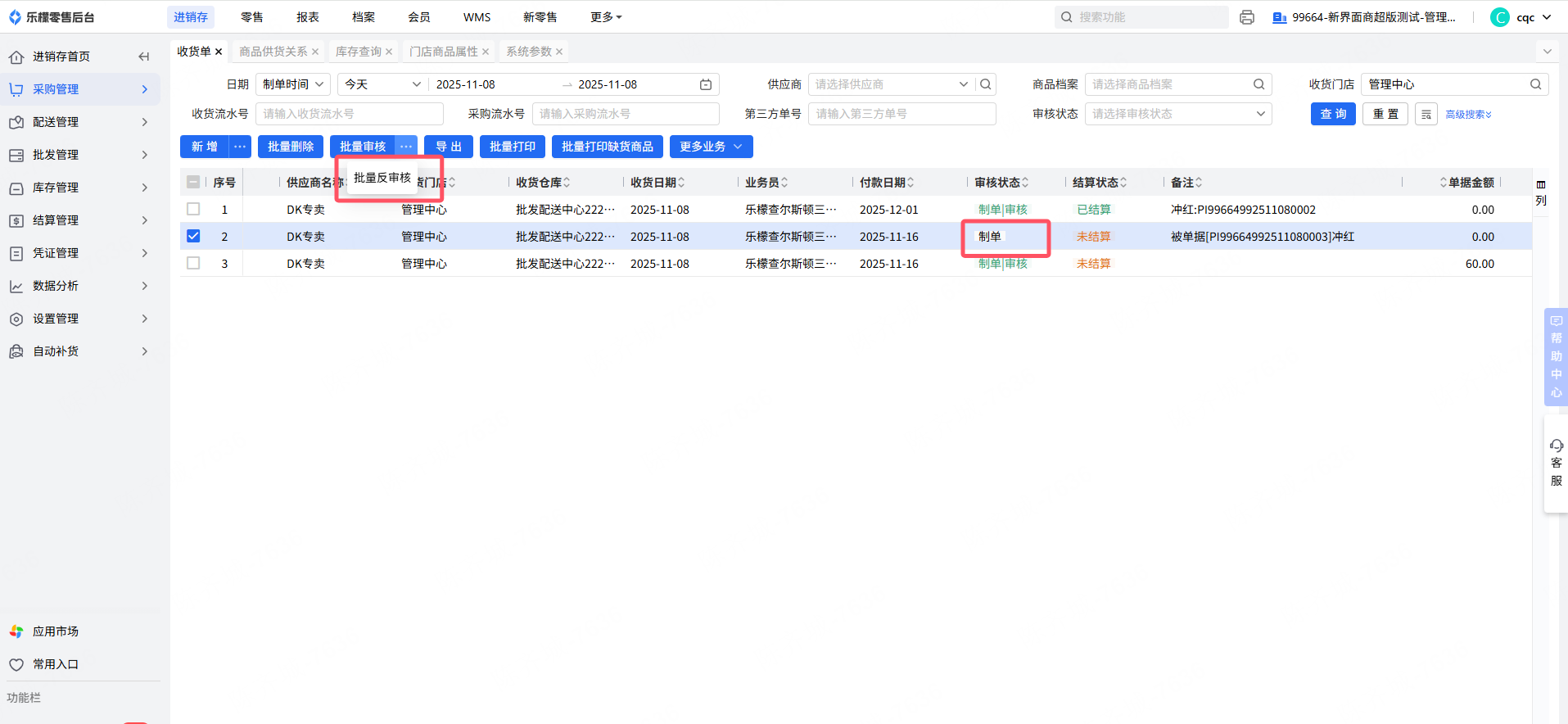
Task: Expand the tab list chevron at right
Action: (1548, 52)
